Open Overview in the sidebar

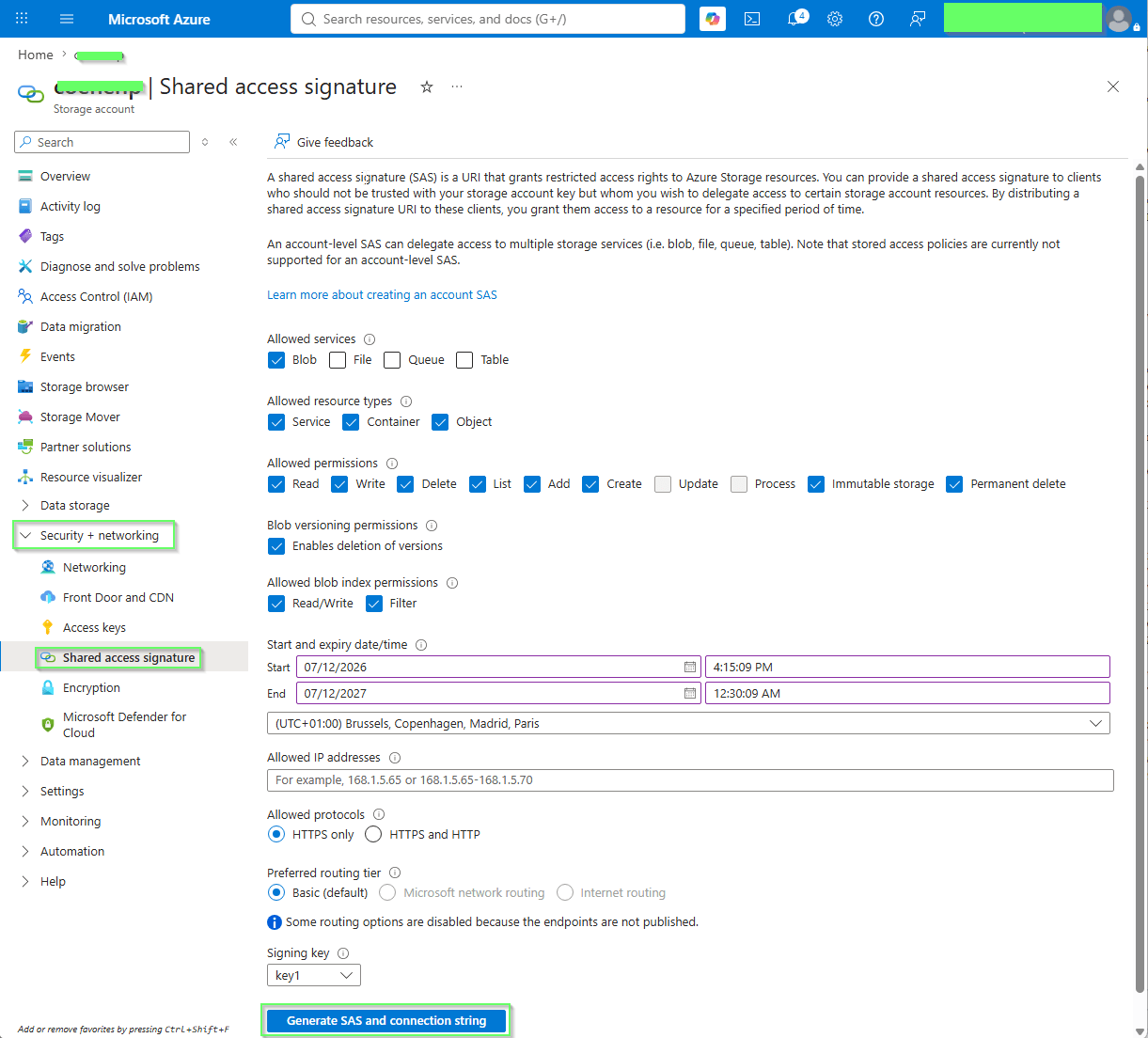(65, 176)
